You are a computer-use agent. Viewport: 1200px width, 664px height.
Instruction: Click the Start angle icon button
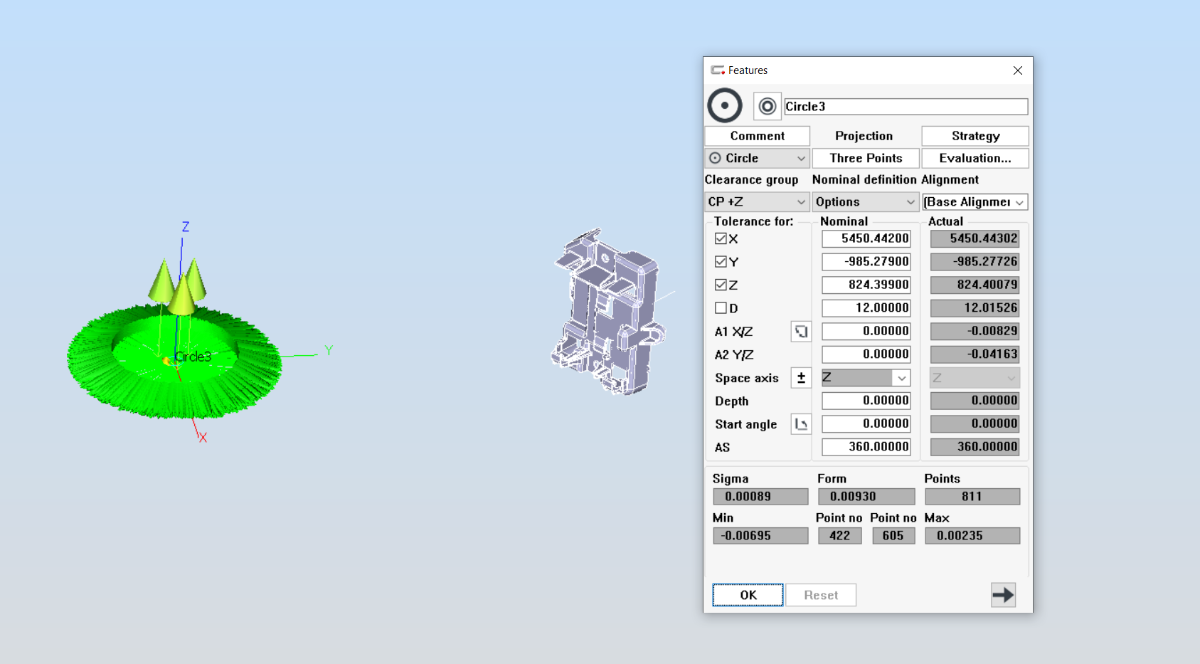pyautogui.click(x=800, y=424)
